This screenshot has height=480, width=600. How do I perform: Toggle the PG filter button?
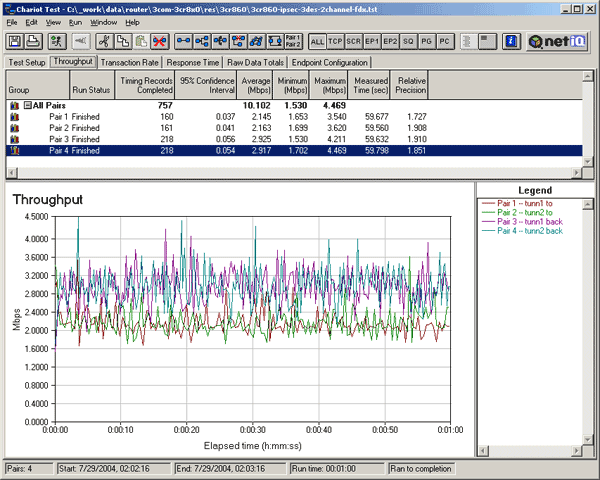[x=426, y=41]
